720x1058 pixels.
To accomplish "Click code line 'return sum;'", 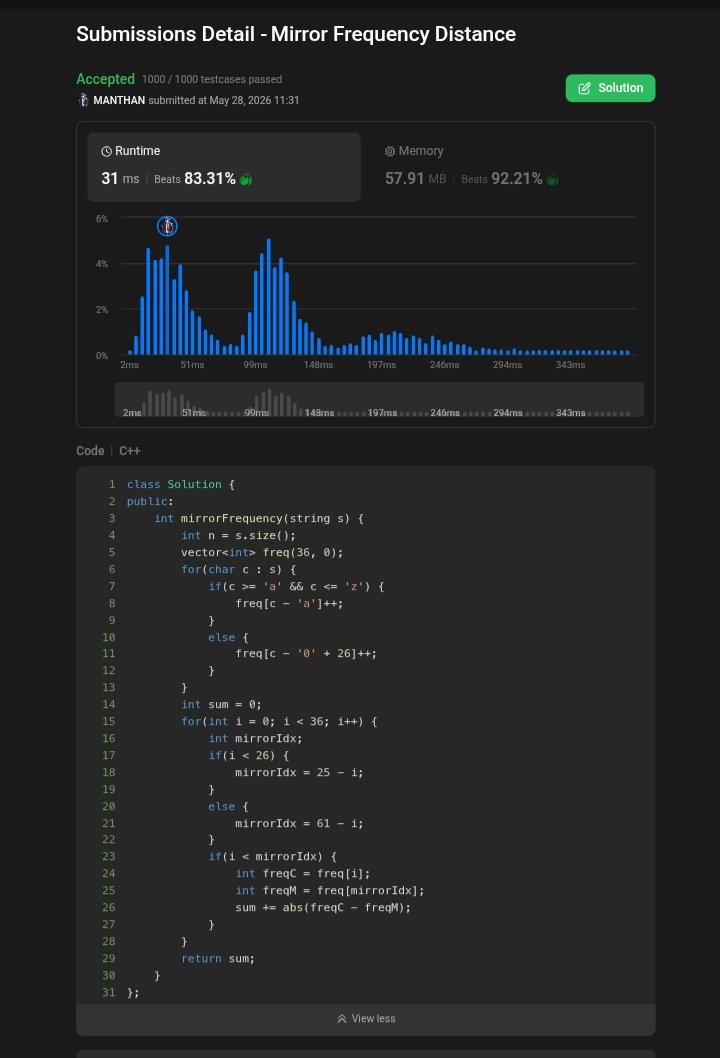I will coord(218,958).
